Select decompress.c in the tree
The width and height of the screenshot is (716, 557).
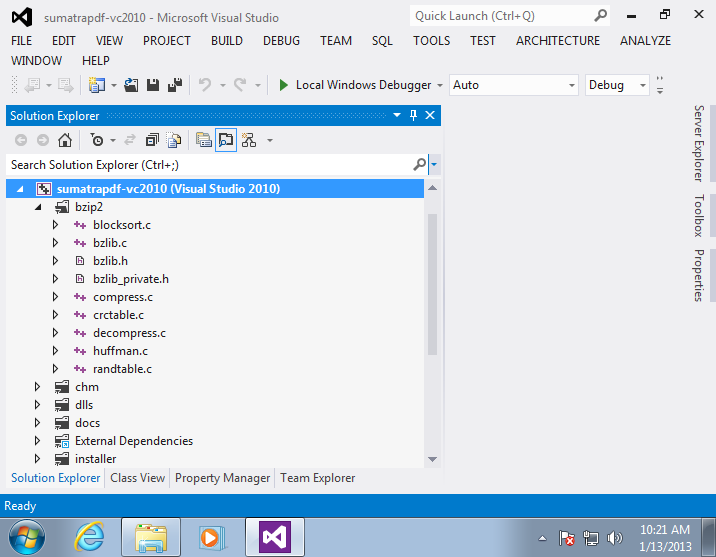pyautogui.click(x=129, y=333)
